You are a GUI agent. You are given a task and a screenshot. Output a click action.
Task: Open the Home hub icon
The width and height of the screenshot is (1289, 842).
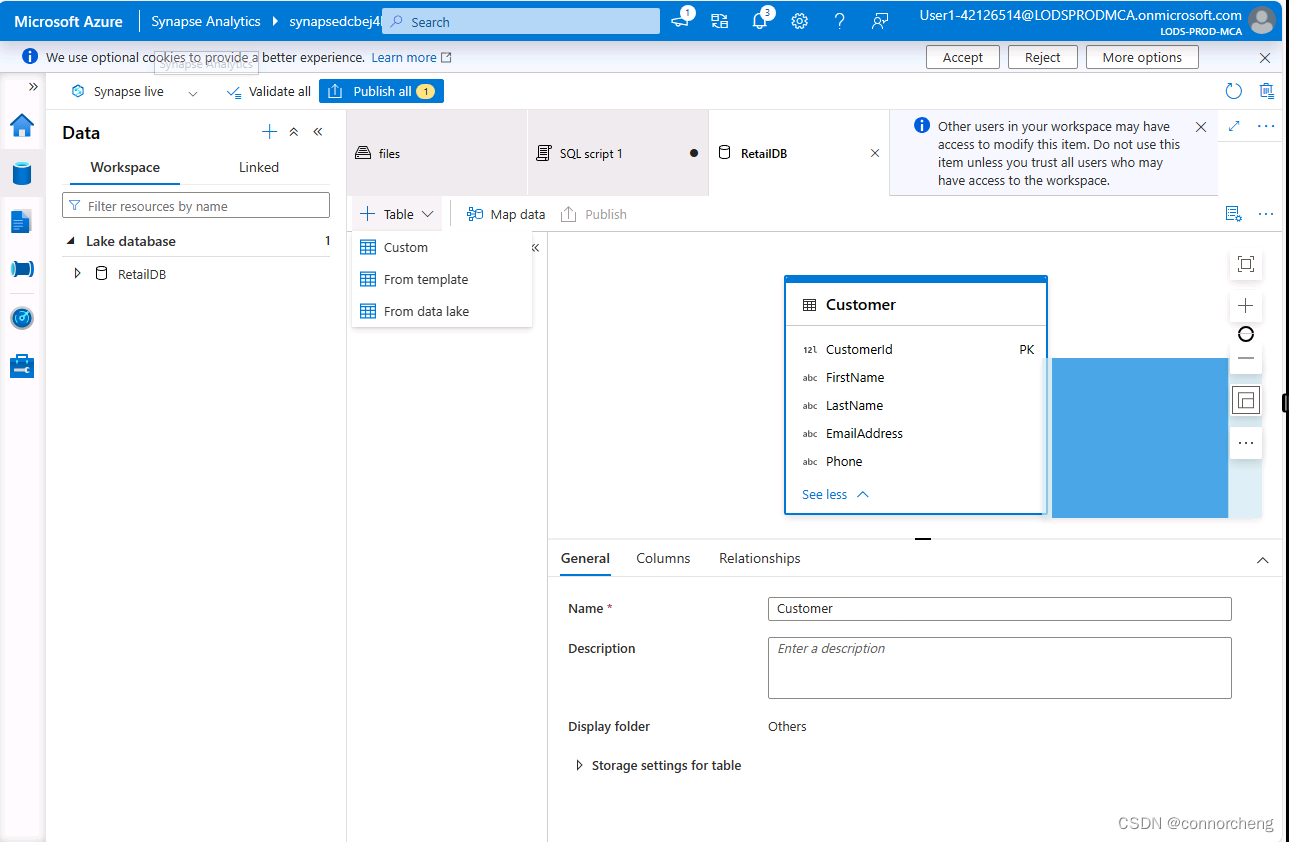22,125
